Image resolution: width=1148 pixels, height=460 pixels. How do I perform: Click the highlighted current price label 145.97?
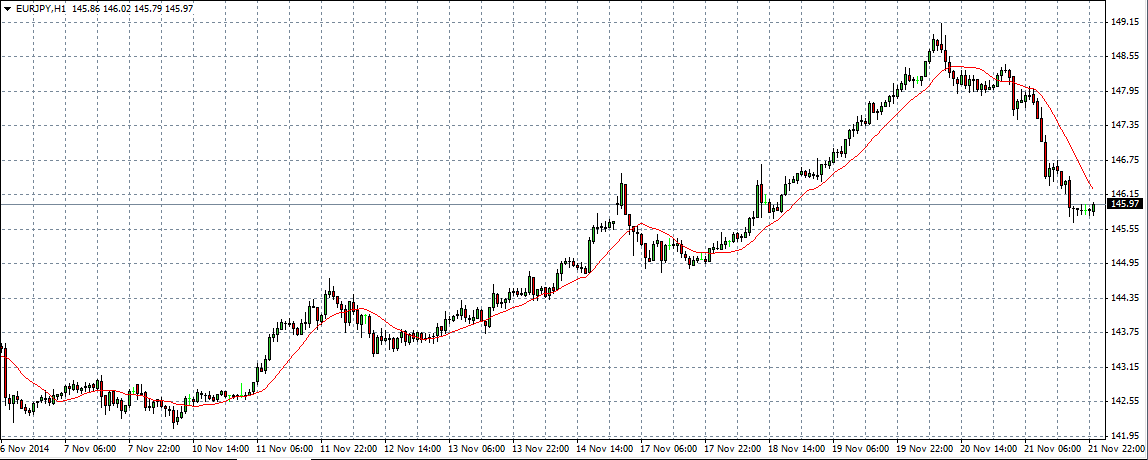tap(1125, 204)
